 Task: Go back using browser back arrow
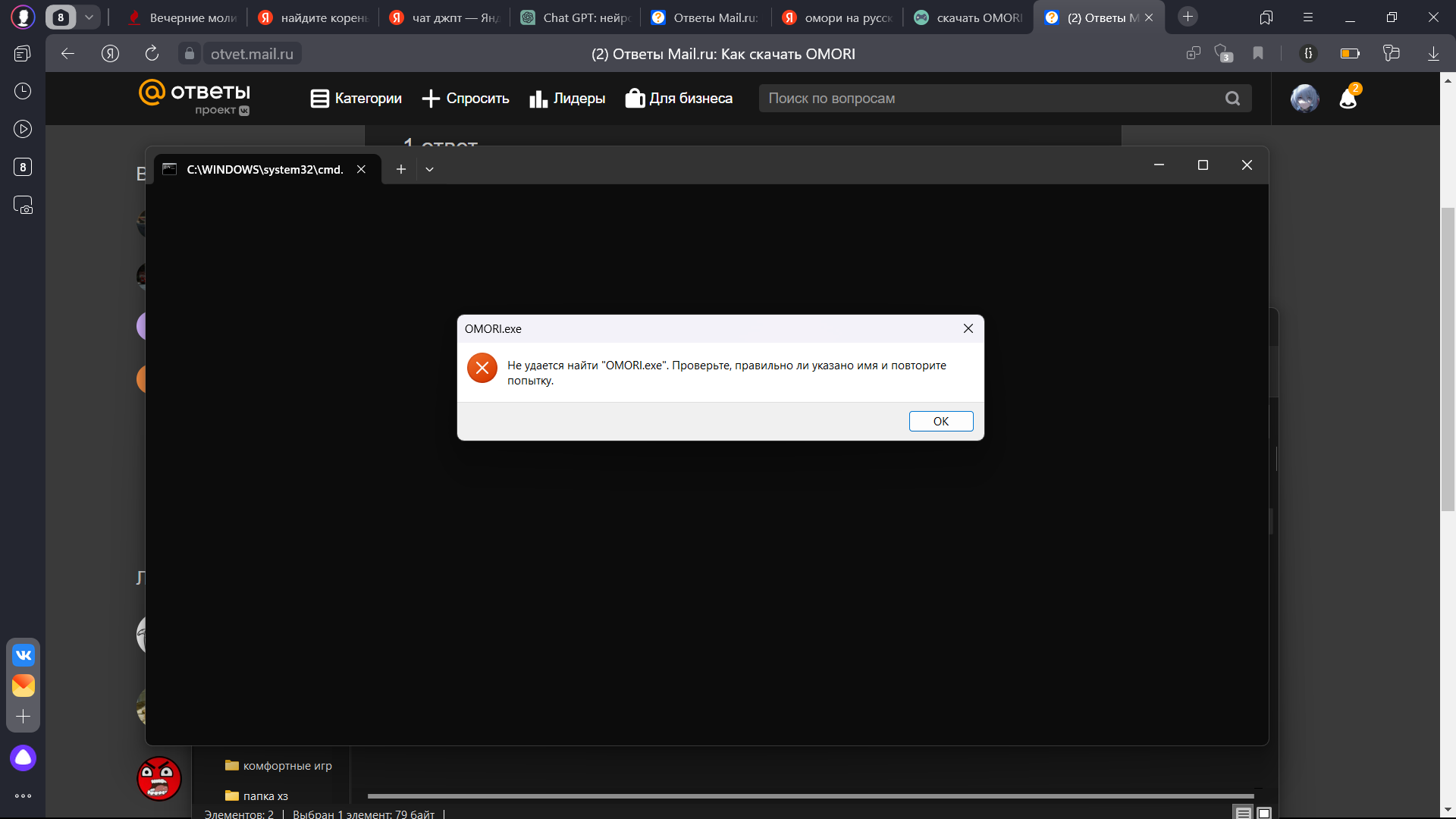[x=67, y=53]
